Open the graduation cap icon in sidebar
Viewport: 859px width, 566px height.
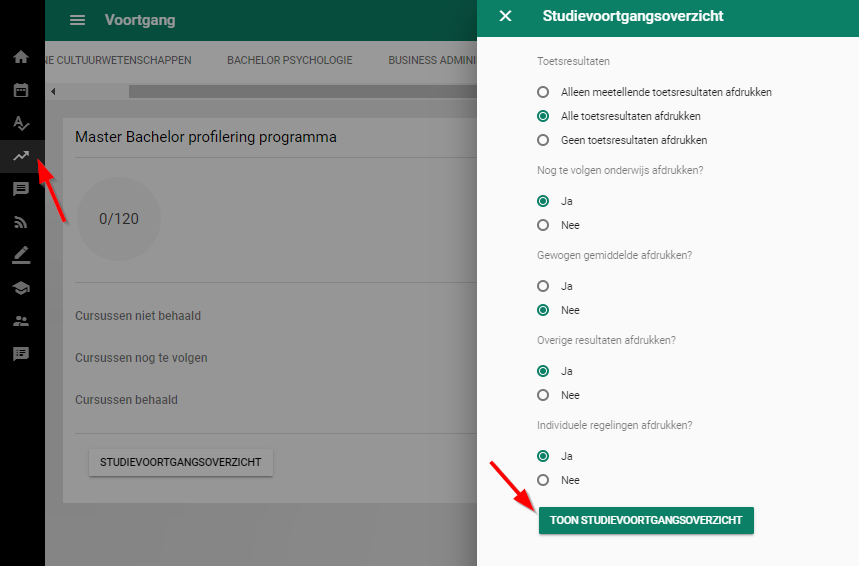click(x=21, y=288)
